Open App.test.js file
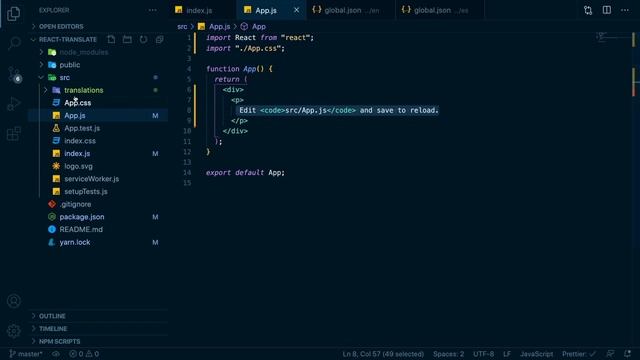 point(98,128)
